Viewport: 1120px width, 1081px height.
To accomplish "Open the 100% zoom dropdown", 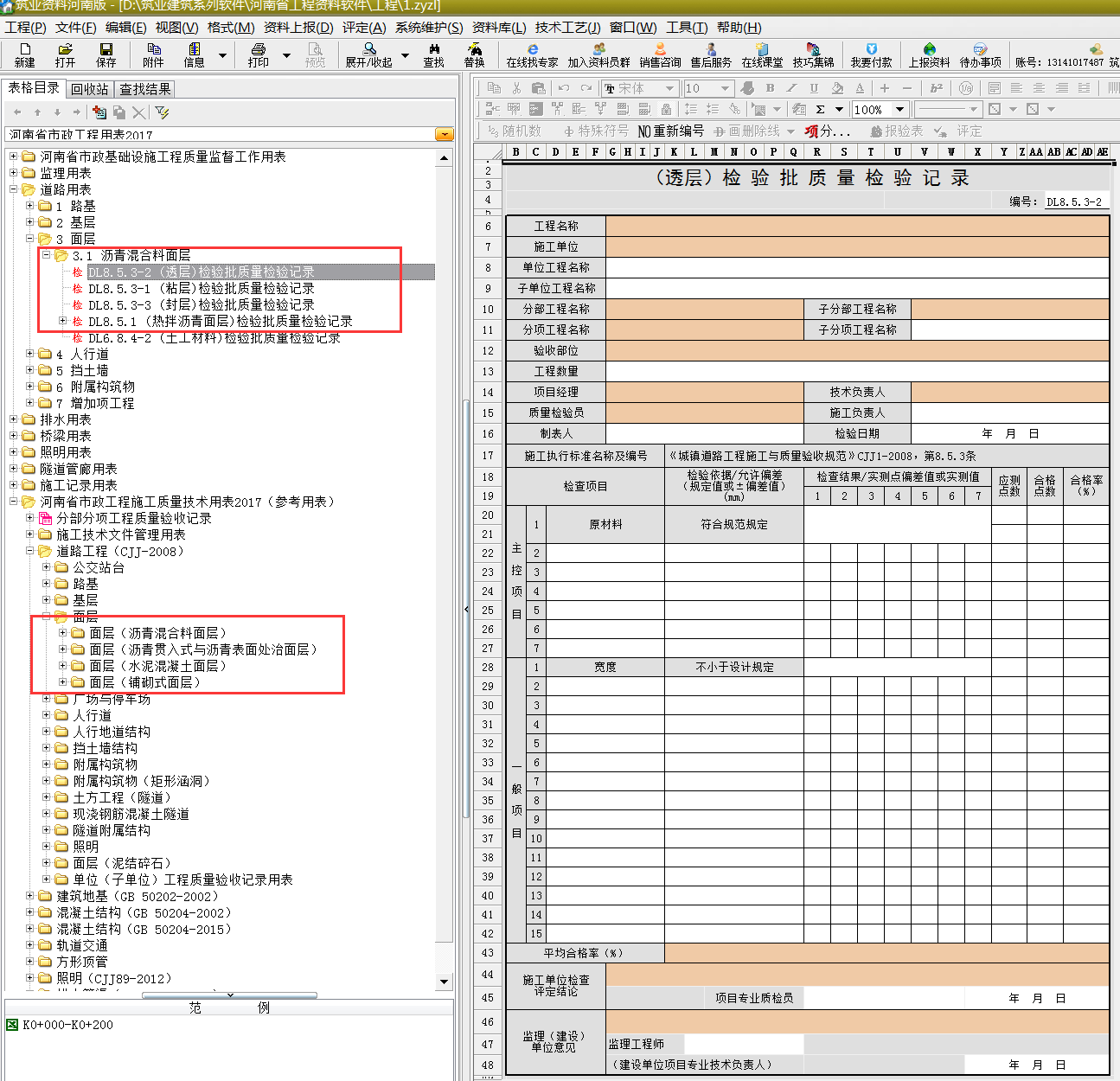I will click(x=899, y=109).
